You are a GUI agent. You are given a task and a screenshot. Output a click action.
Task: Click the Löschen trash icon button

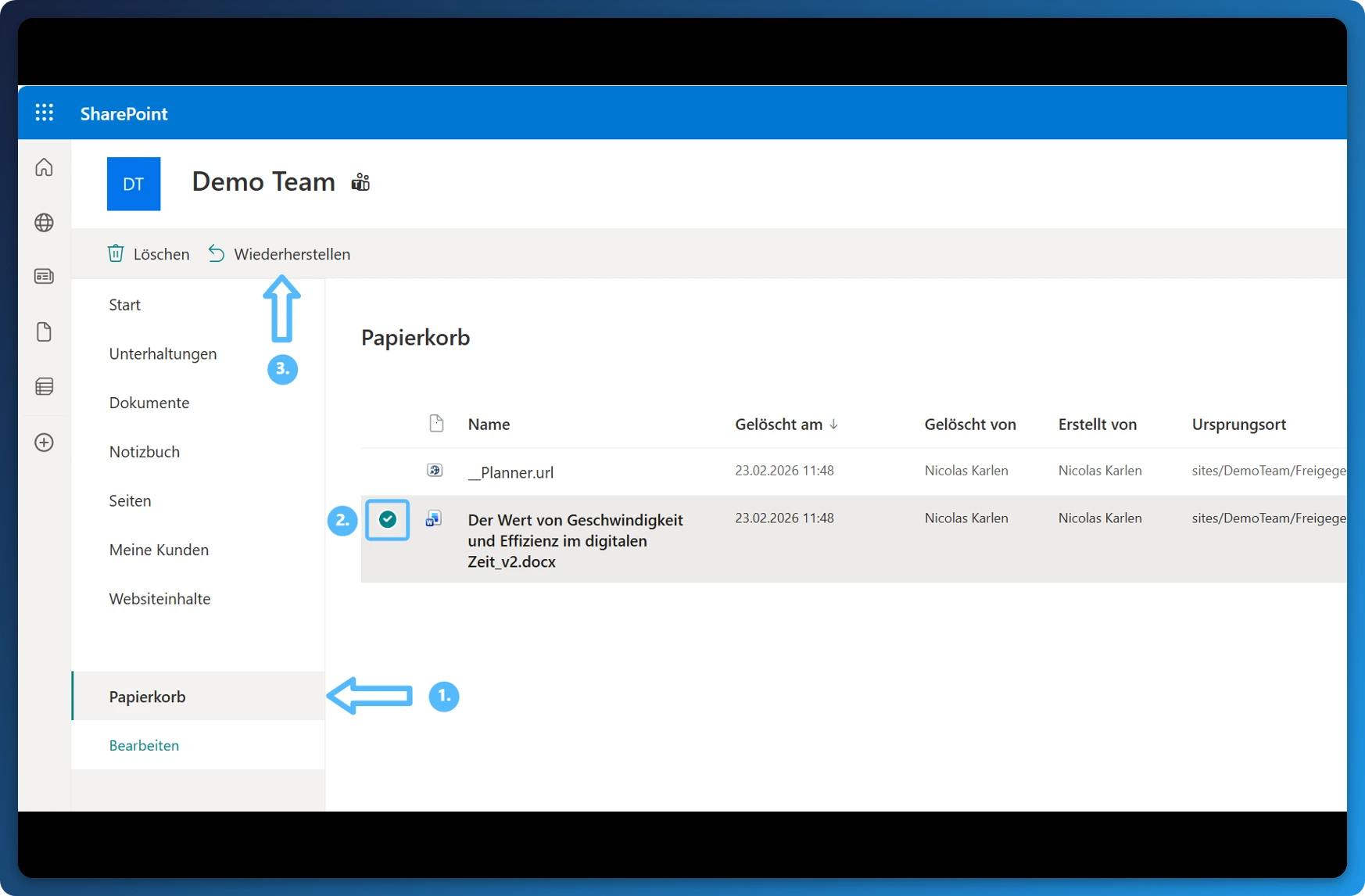(149, 254)
